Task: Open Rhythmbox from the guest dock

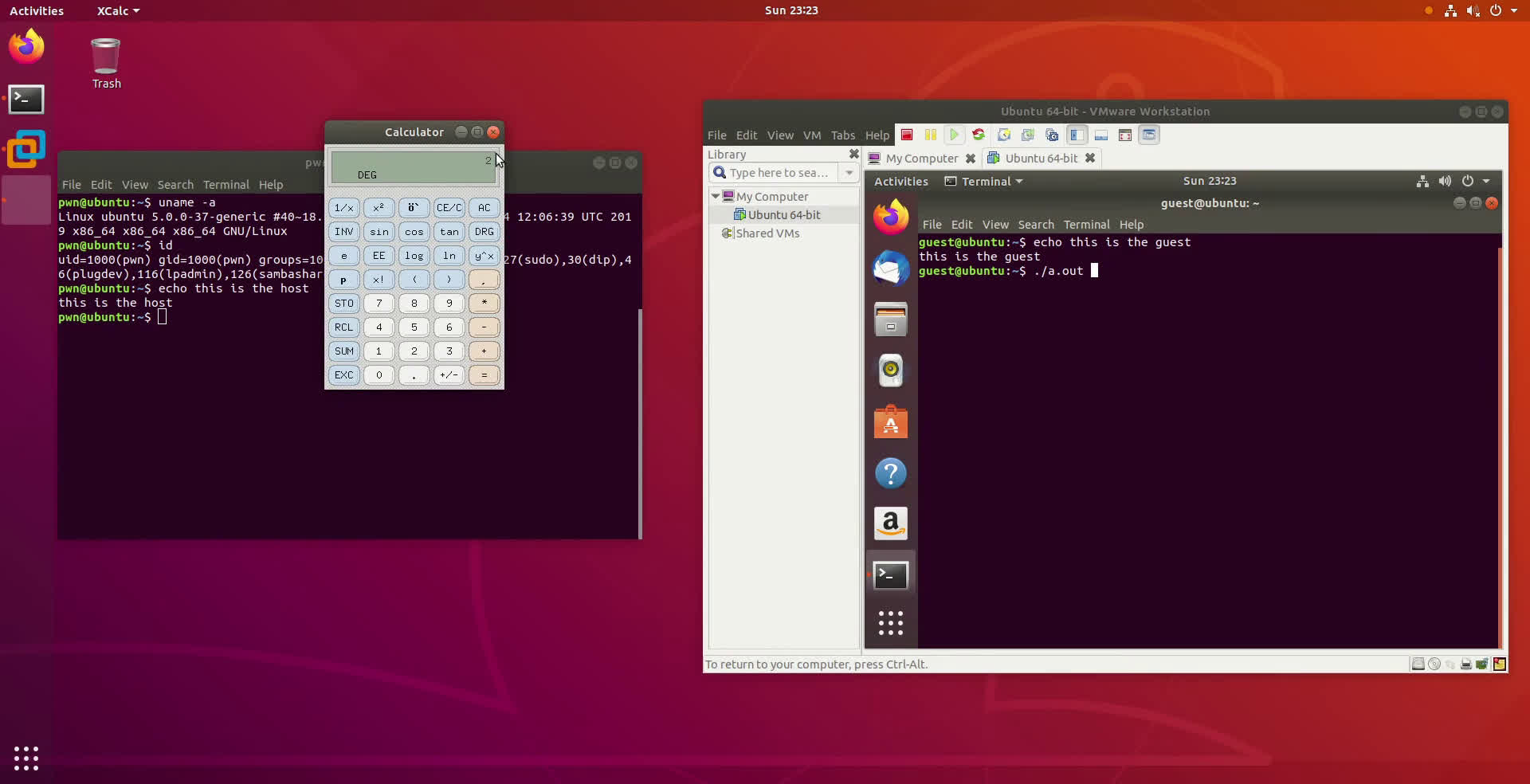Action: (x=890, y=370)
